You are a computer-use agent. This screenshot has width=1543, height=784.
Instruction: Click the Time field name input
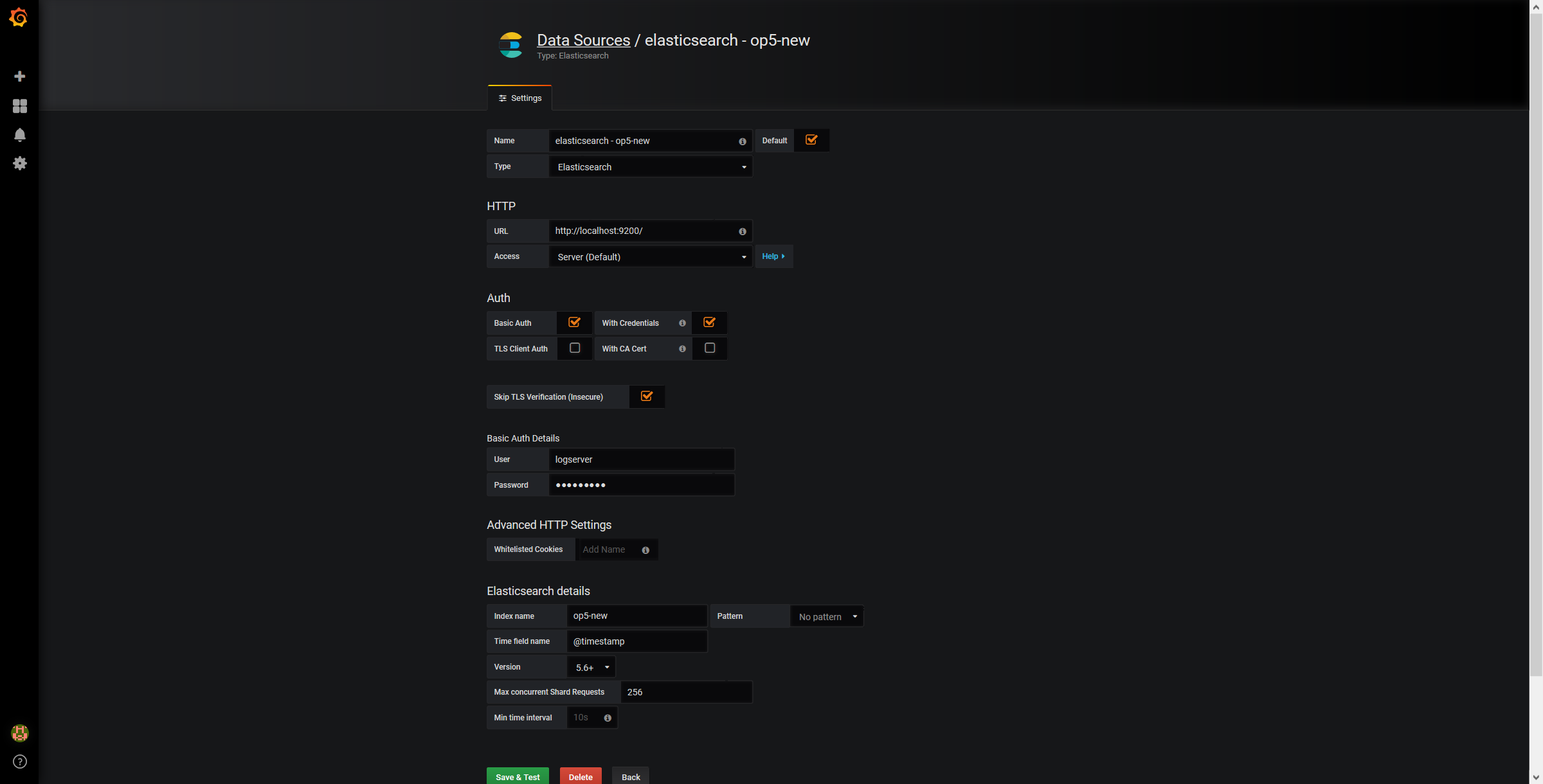[x=637, y=641]
